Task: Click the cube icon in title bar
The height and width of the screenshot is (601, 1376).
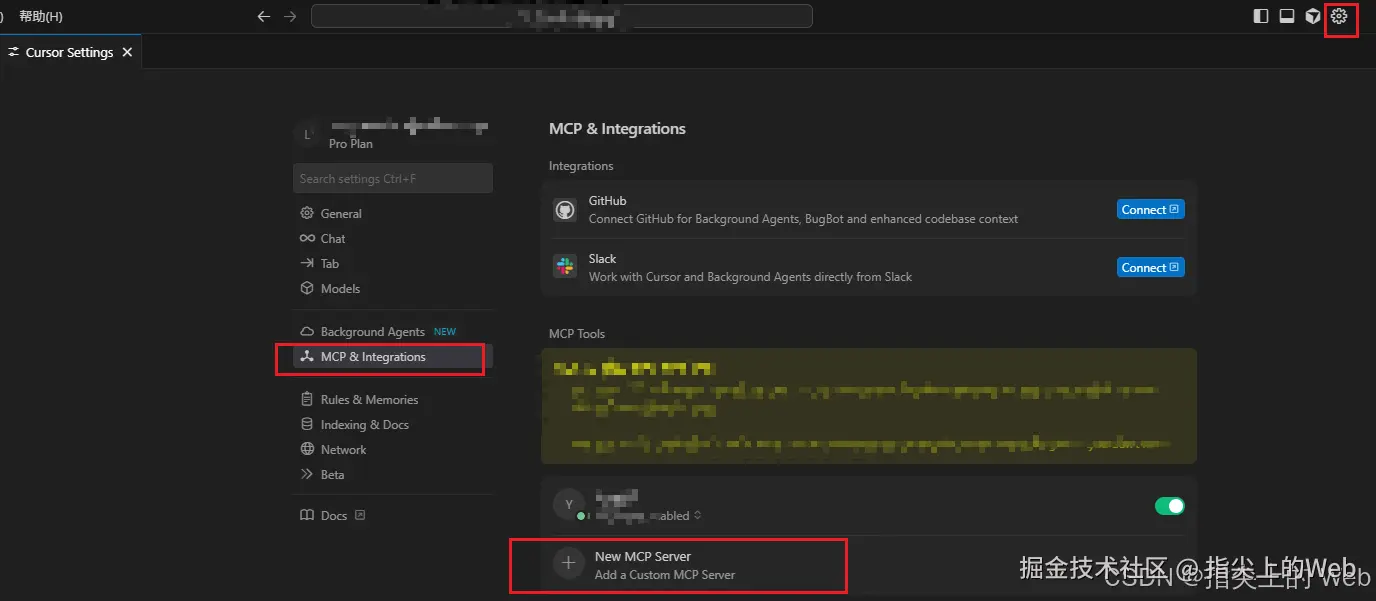Action: [1313, 16]
